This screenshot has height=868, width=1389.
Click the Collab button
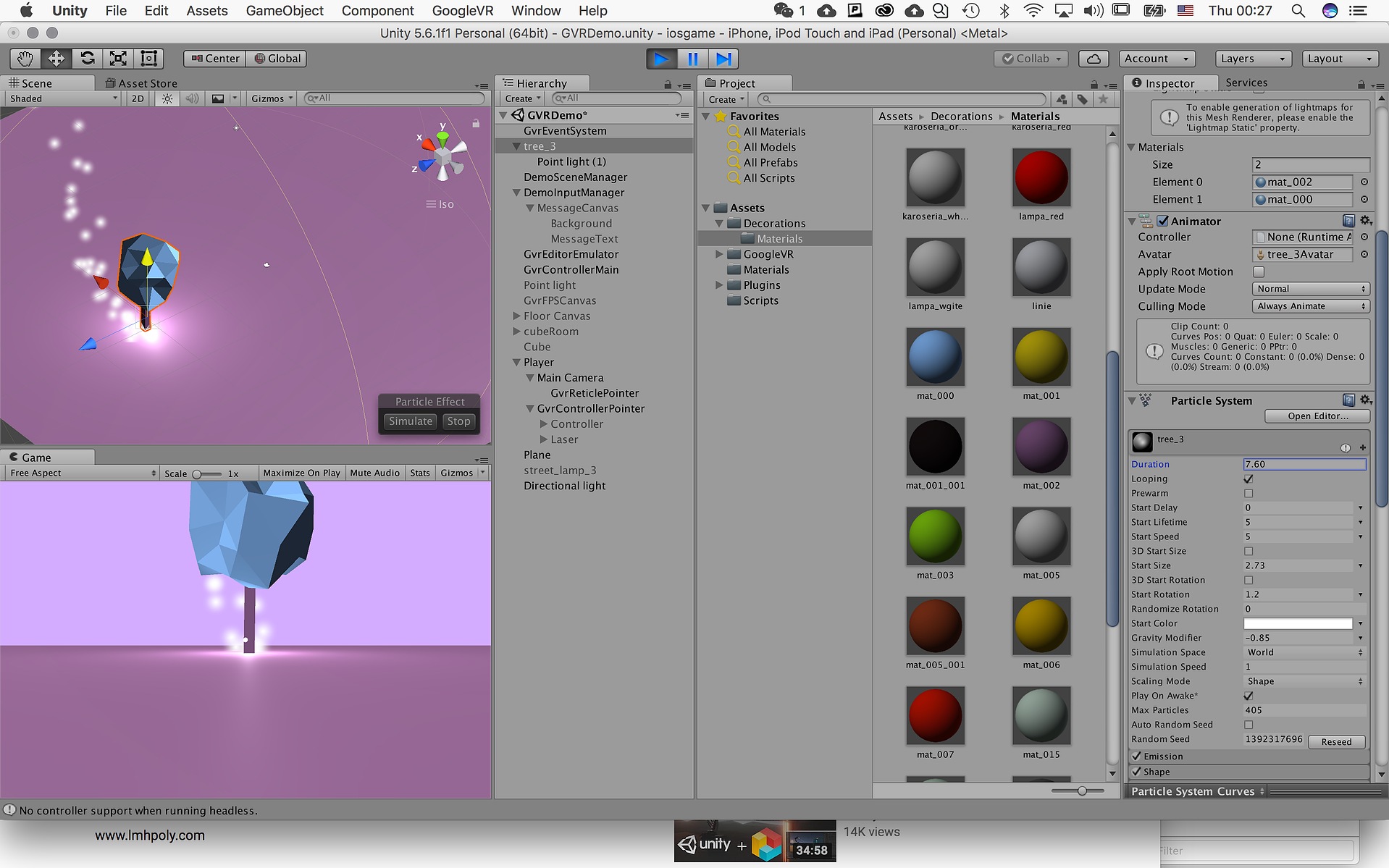point(1032,59)
